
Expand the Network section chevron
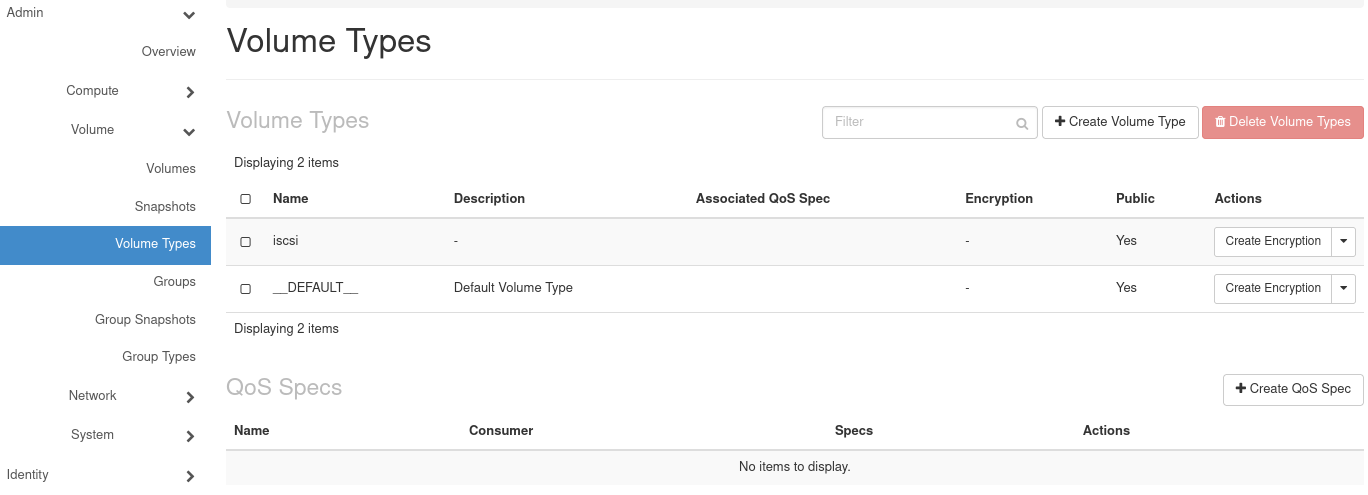point(190,397)
